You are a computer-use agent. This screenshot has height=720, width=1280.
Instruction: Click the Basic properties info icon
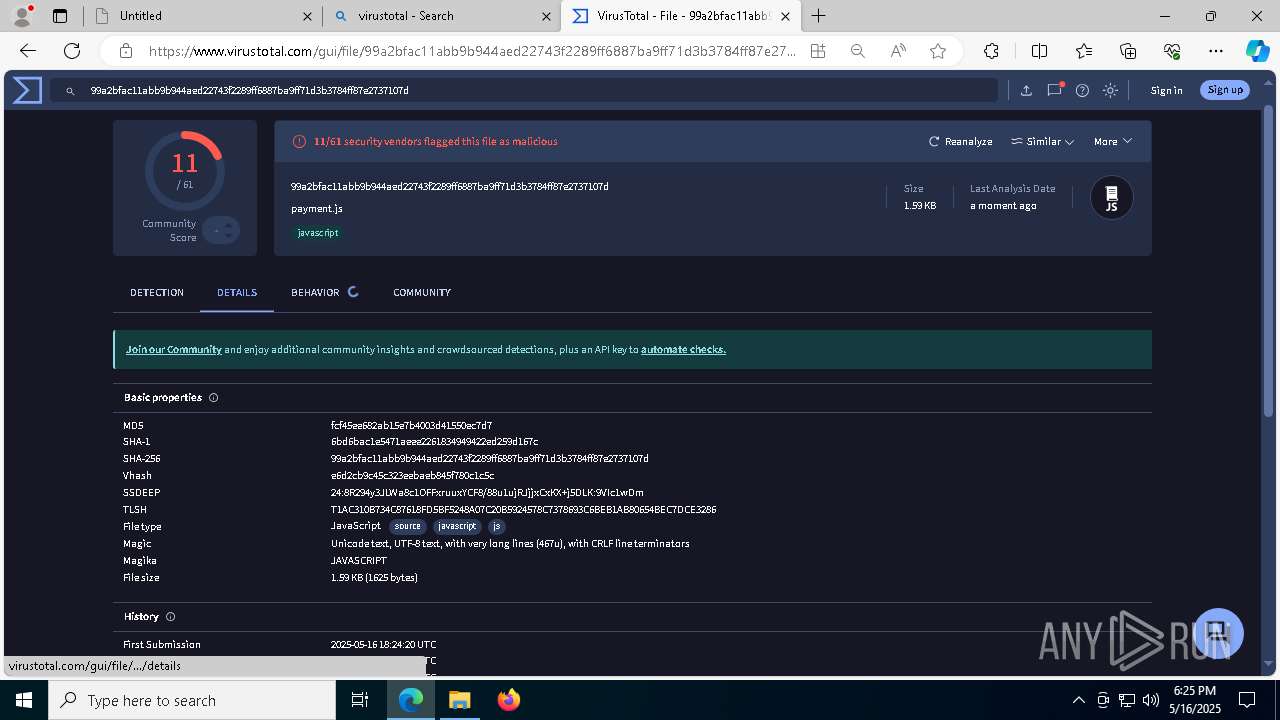(213, 397)
